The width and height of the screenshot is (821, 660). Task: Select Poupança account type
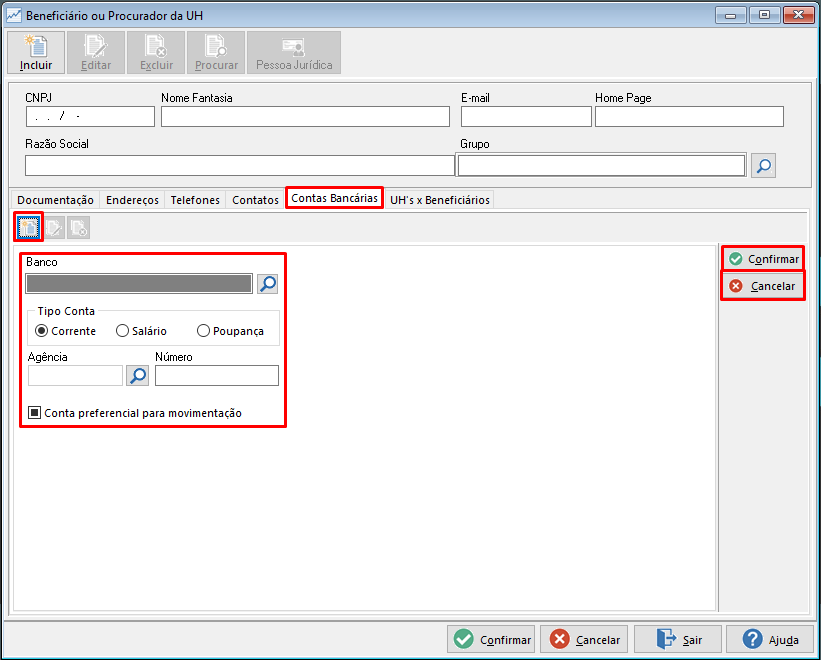tap(230, 331)
